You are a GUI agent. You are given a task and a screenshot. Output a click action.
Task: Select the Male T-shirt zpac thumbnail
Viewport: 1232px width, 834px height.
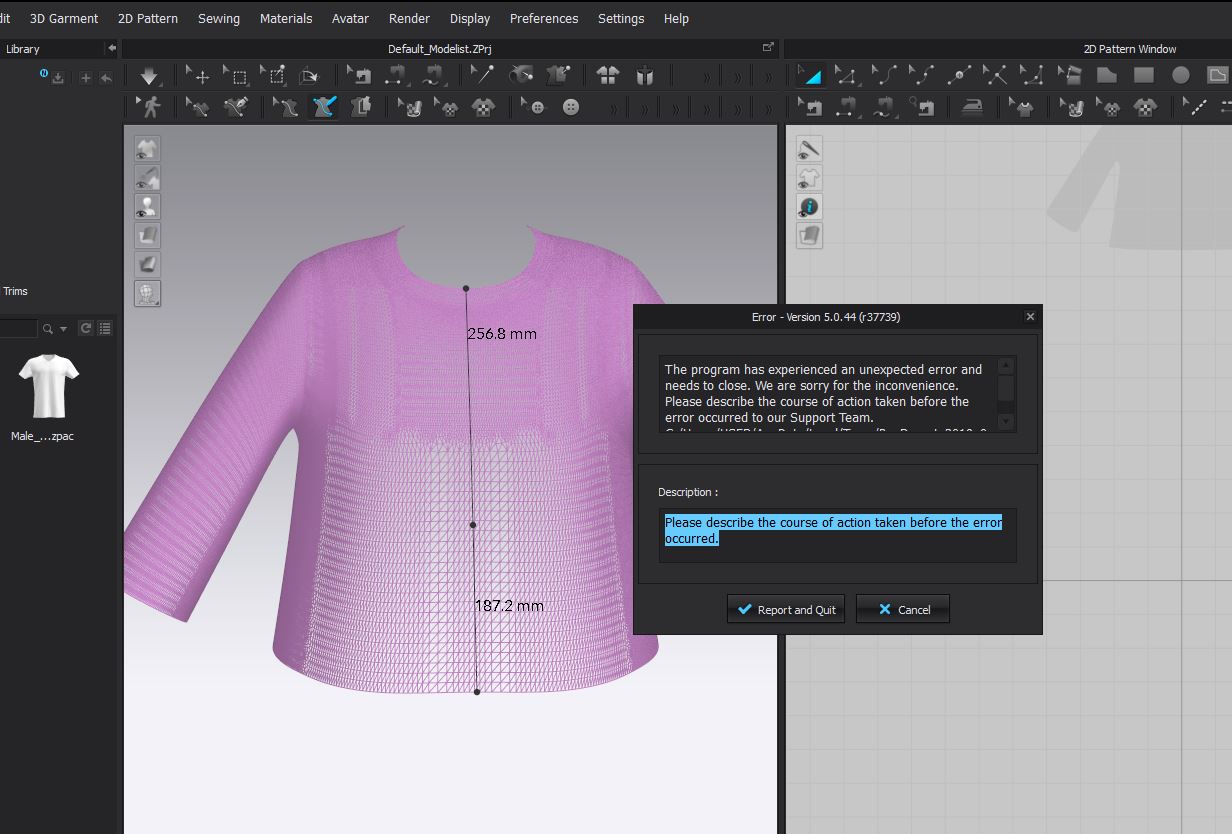coord(48,387)
